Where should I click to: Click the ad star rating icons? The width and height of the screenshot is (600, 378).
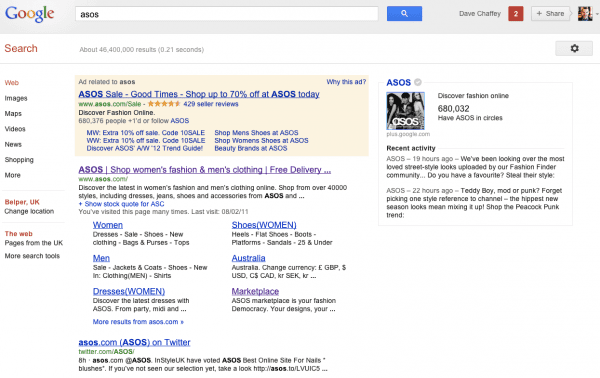click(x=164, y=104)
